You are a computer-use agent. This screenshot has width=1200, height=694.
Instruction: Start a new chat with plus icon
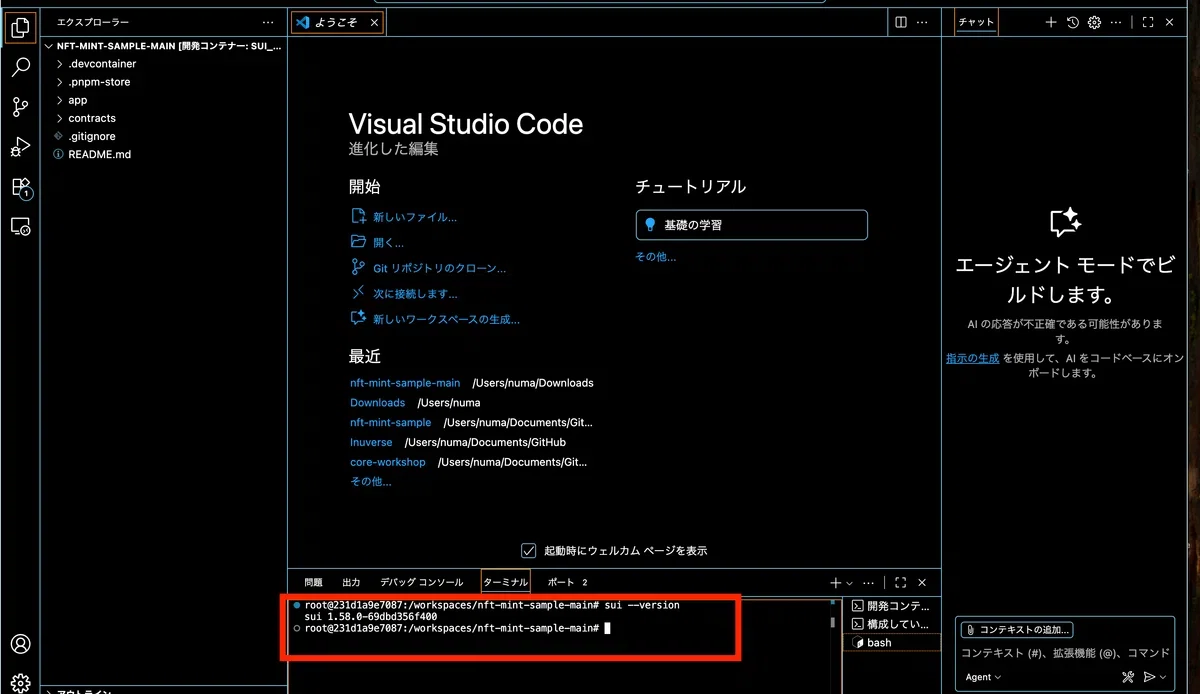coord(1051,22)
